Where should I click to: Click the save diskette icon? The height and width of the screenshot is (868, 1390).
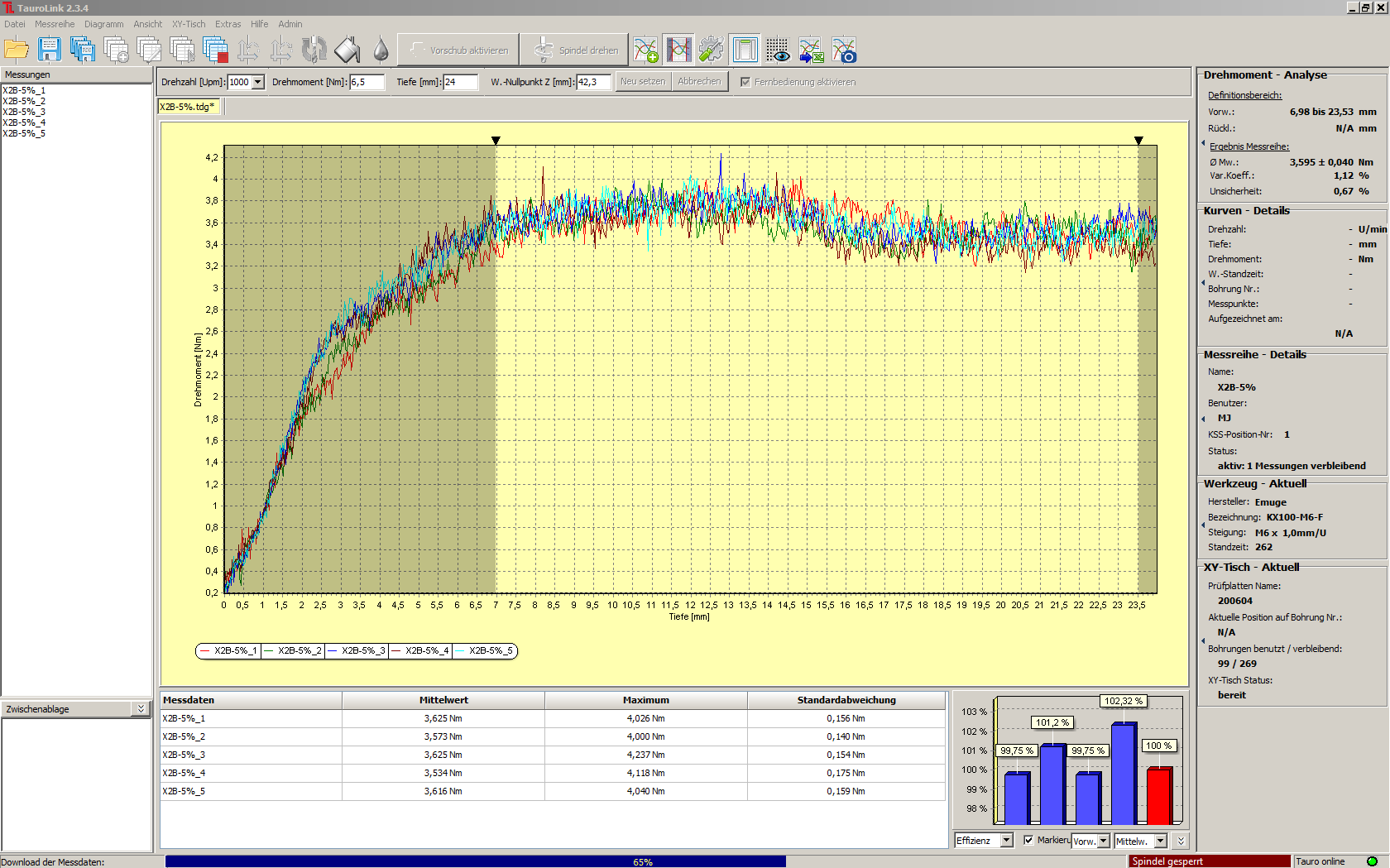coord(50,50)
